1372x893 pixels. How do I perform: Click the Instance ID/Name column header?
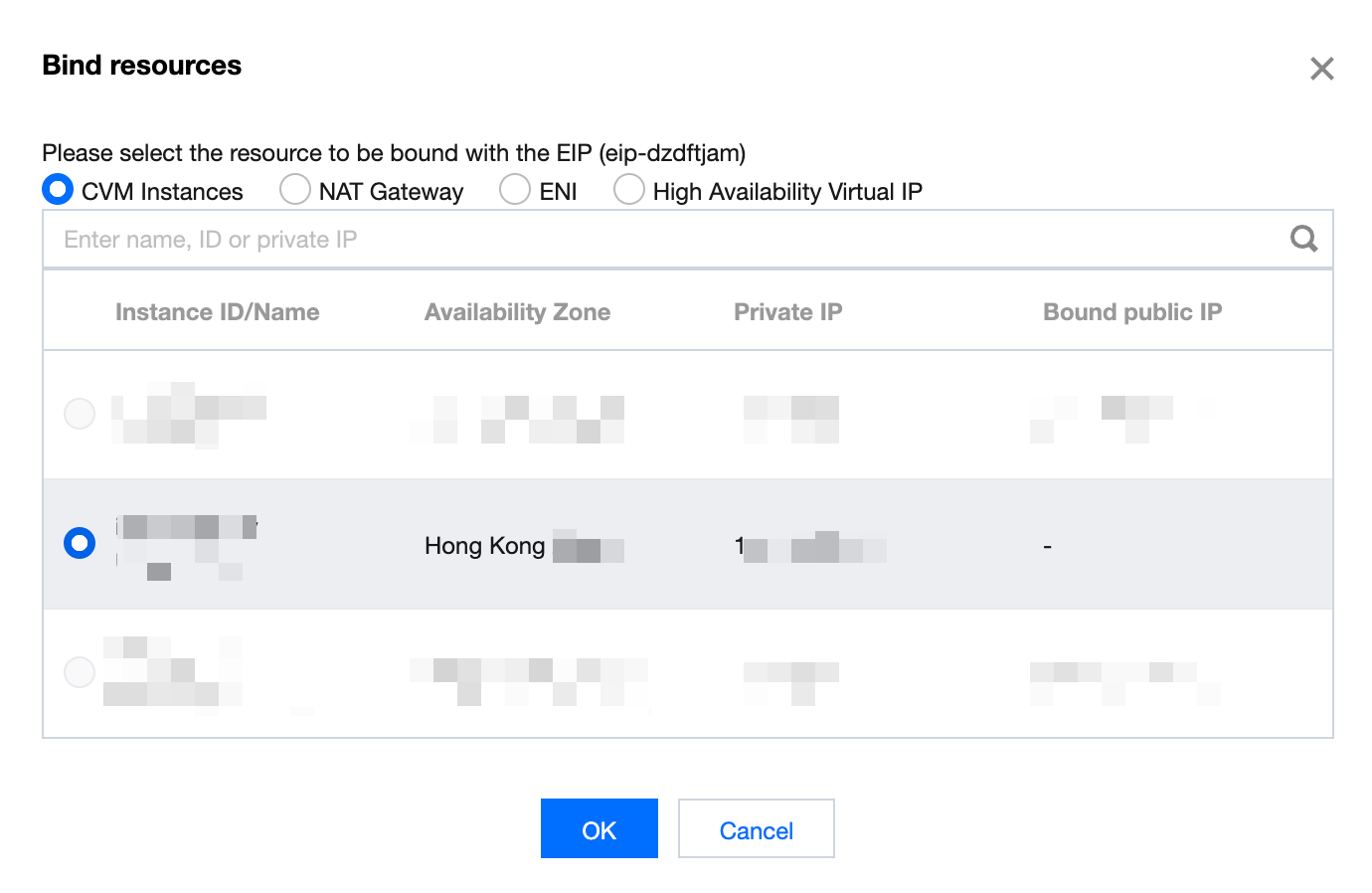[x=218, y=312]
